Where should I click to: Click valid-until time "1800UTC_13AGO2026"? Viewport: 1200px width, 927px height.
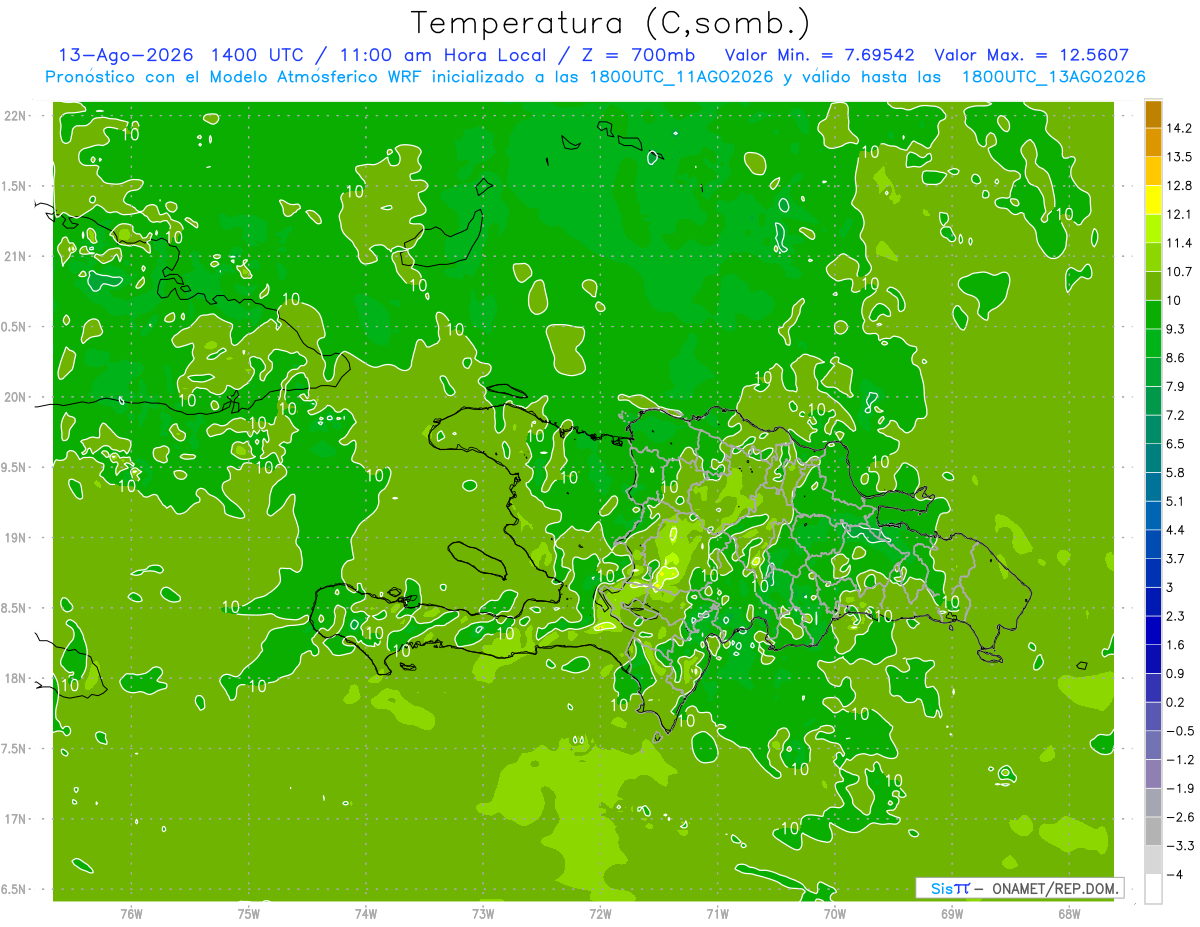coord(1053,77)
